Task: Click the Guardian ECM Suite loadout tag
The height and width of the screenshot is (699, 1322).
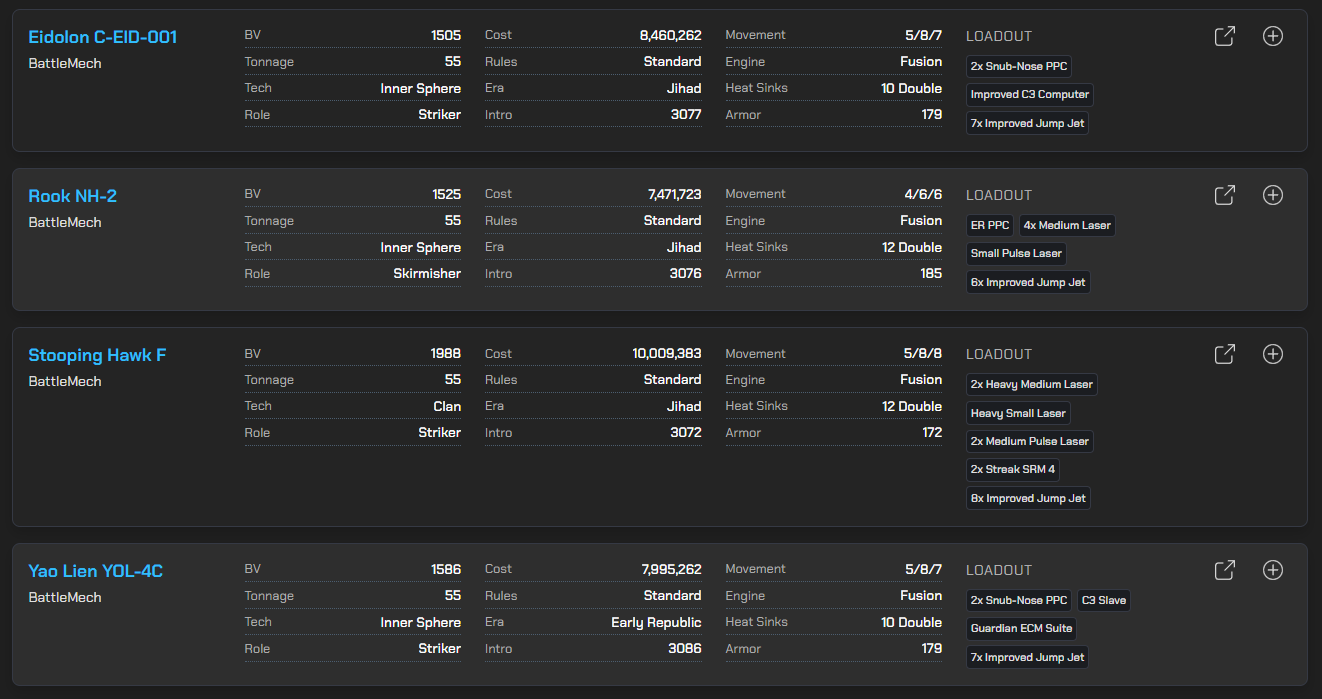Action: pyautogui.click(x=1021, y=628)
